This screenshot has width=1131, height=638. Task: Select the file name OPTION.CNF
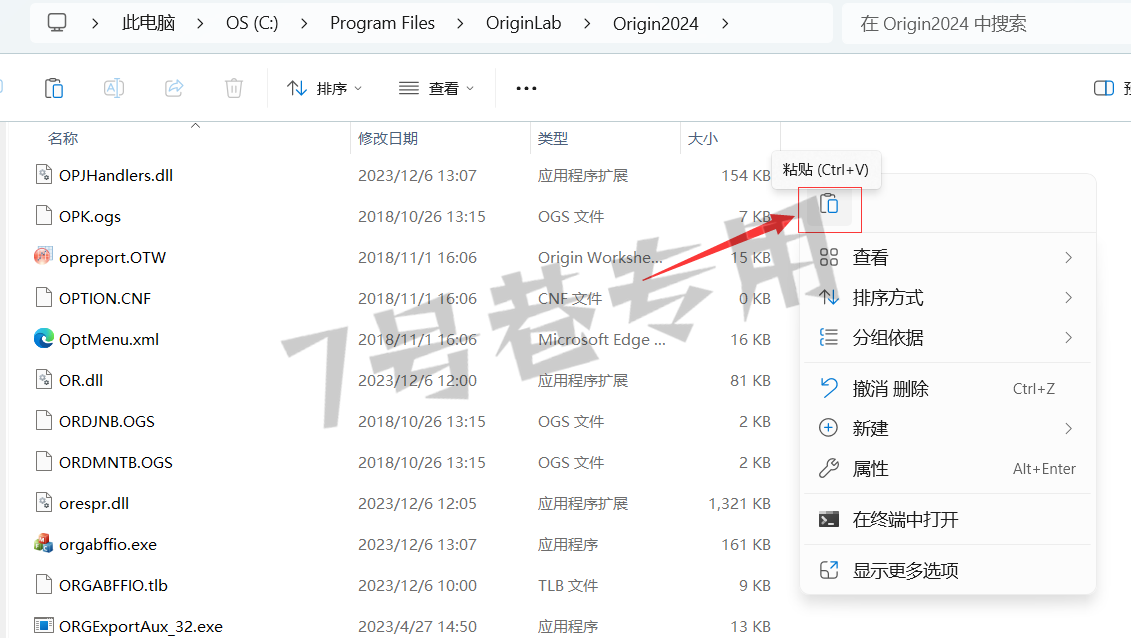click(105, 298)
